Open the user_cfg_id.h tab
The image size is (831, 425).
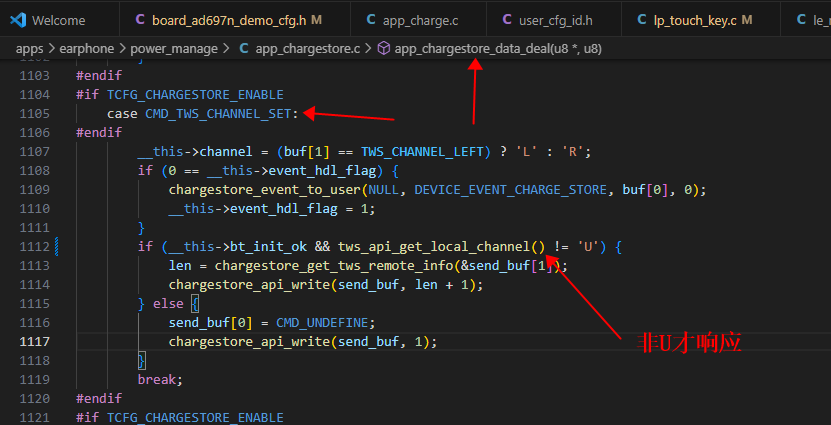point(554,20)
